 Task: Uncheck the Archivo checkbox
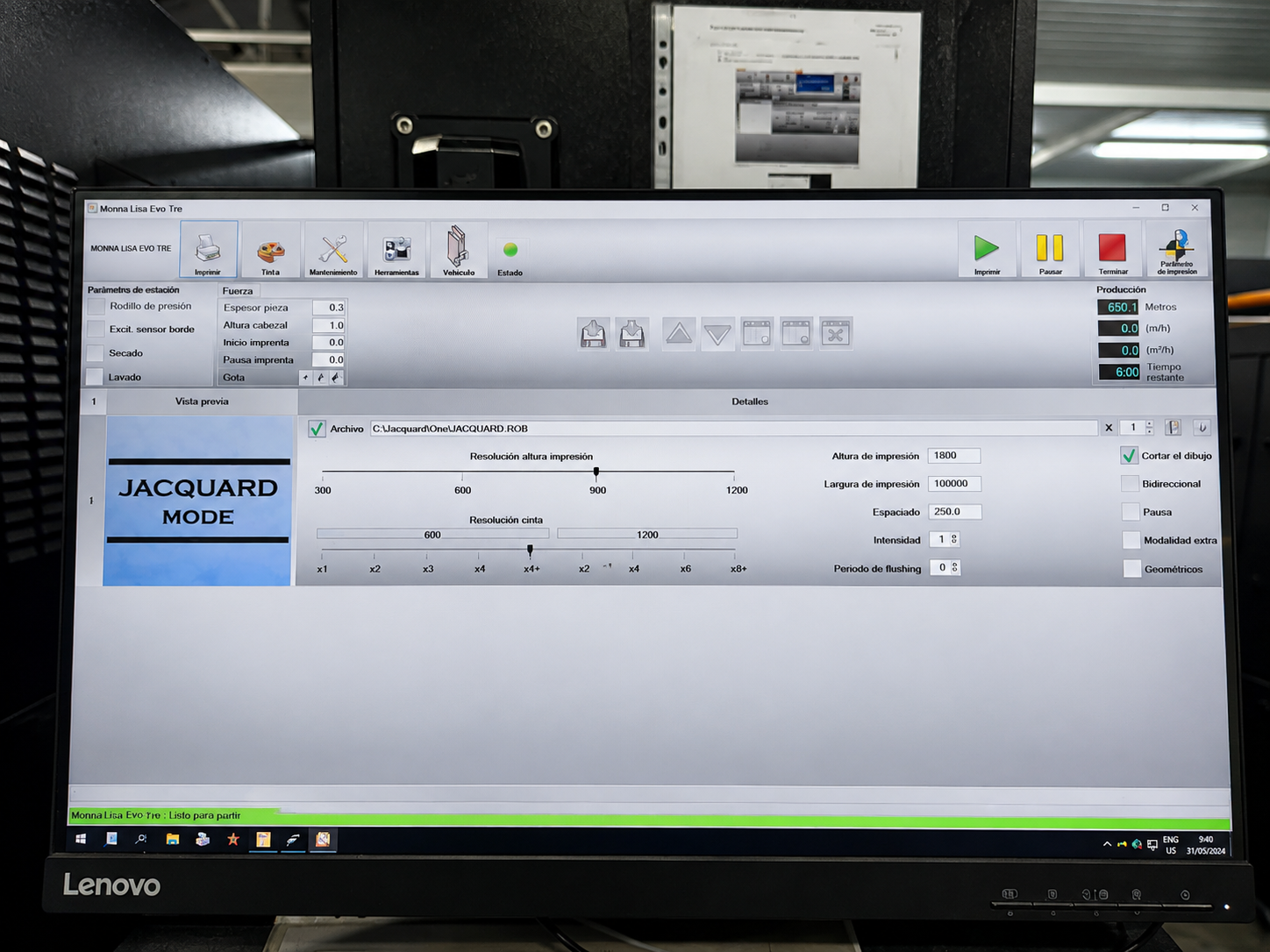coord(317,429)
